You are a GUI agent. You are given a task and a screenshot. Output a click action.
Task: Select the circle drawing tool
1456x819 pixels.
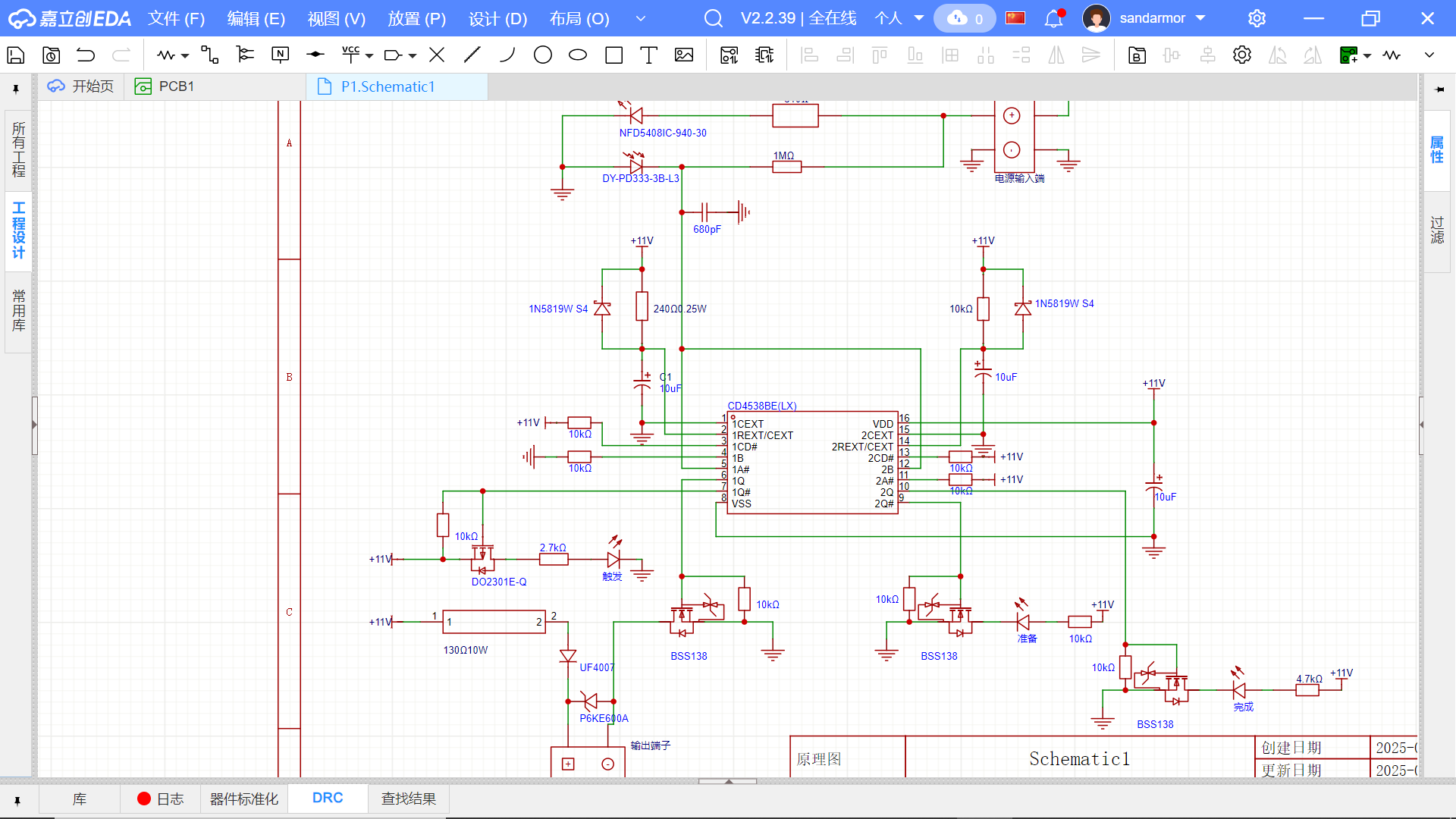coord(542,55)
